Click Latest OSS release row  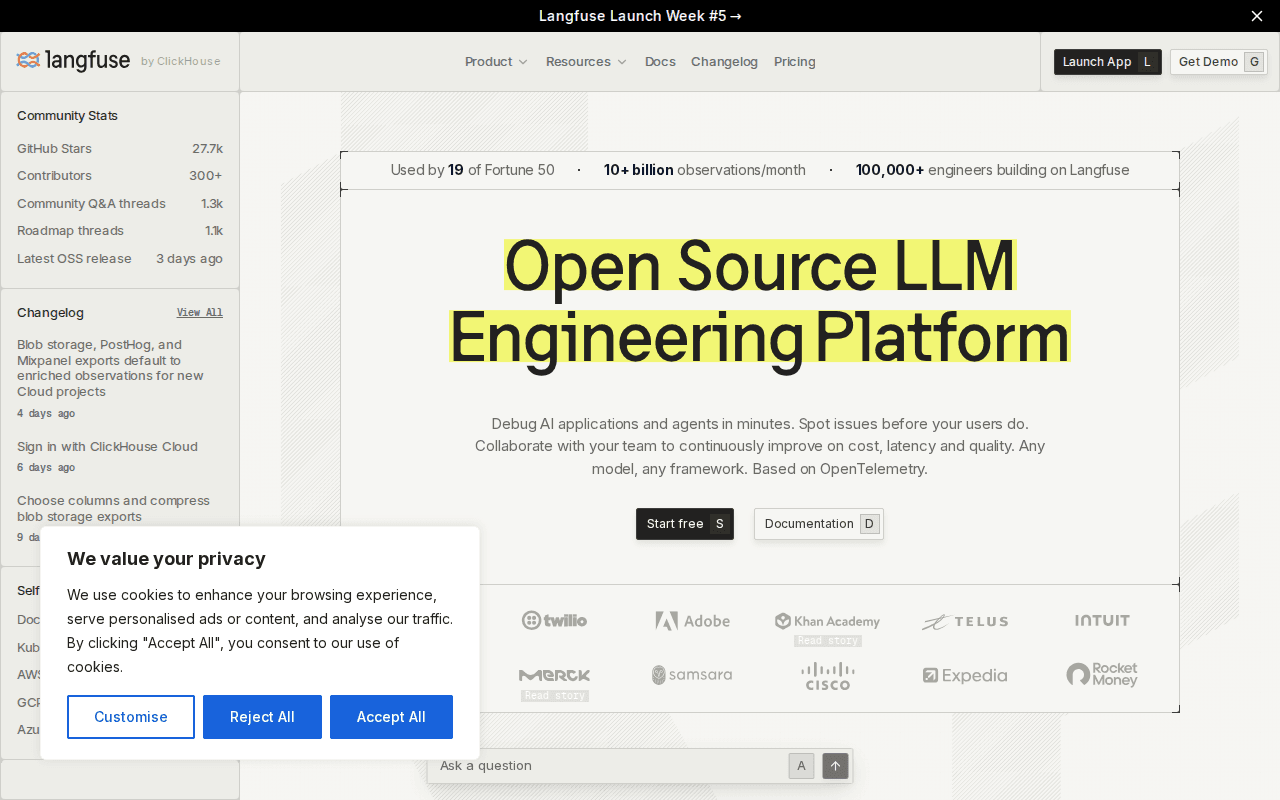tap(120, 259)
